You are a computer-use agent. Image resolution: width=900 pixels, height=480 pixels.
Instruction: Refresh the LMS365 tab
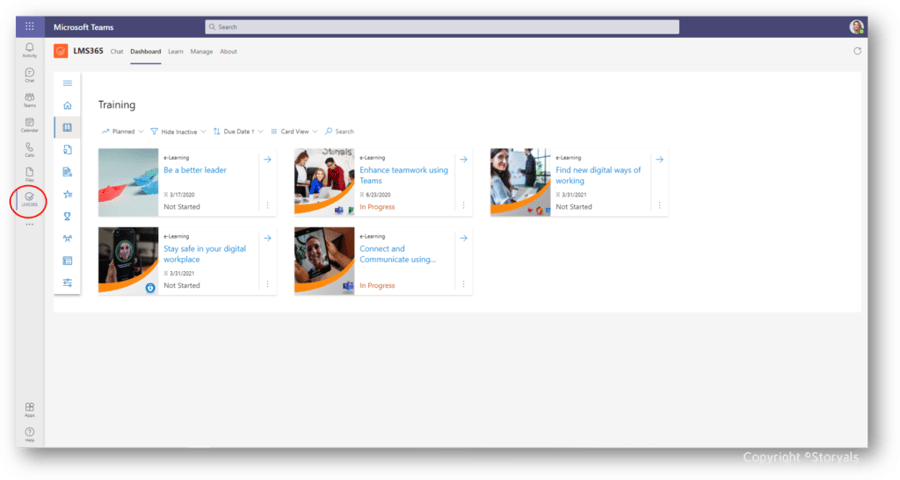coord(857,51)
